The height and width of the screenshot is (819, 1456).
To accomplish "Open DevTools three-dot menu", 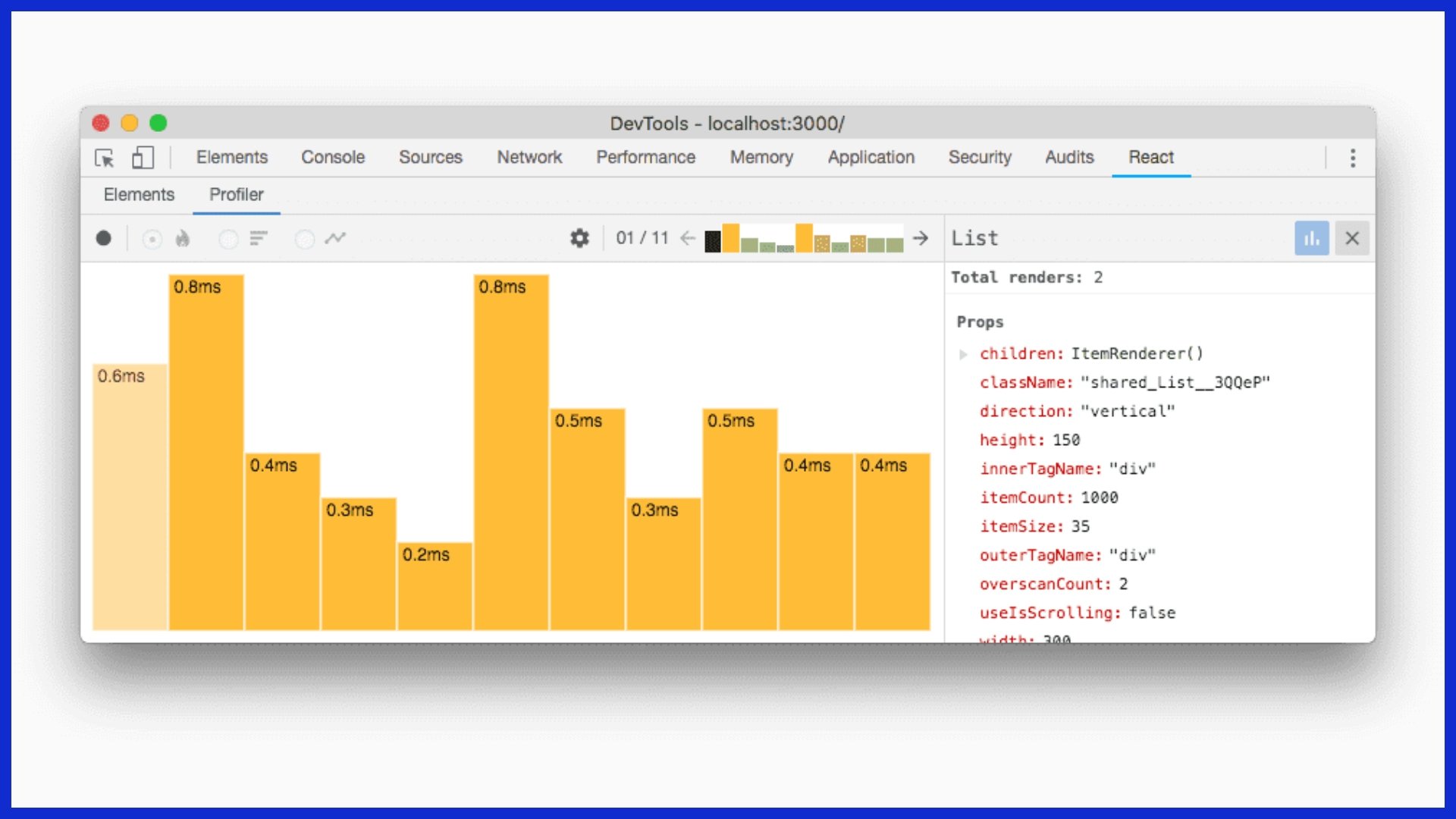I will (x=1353, y=158).
